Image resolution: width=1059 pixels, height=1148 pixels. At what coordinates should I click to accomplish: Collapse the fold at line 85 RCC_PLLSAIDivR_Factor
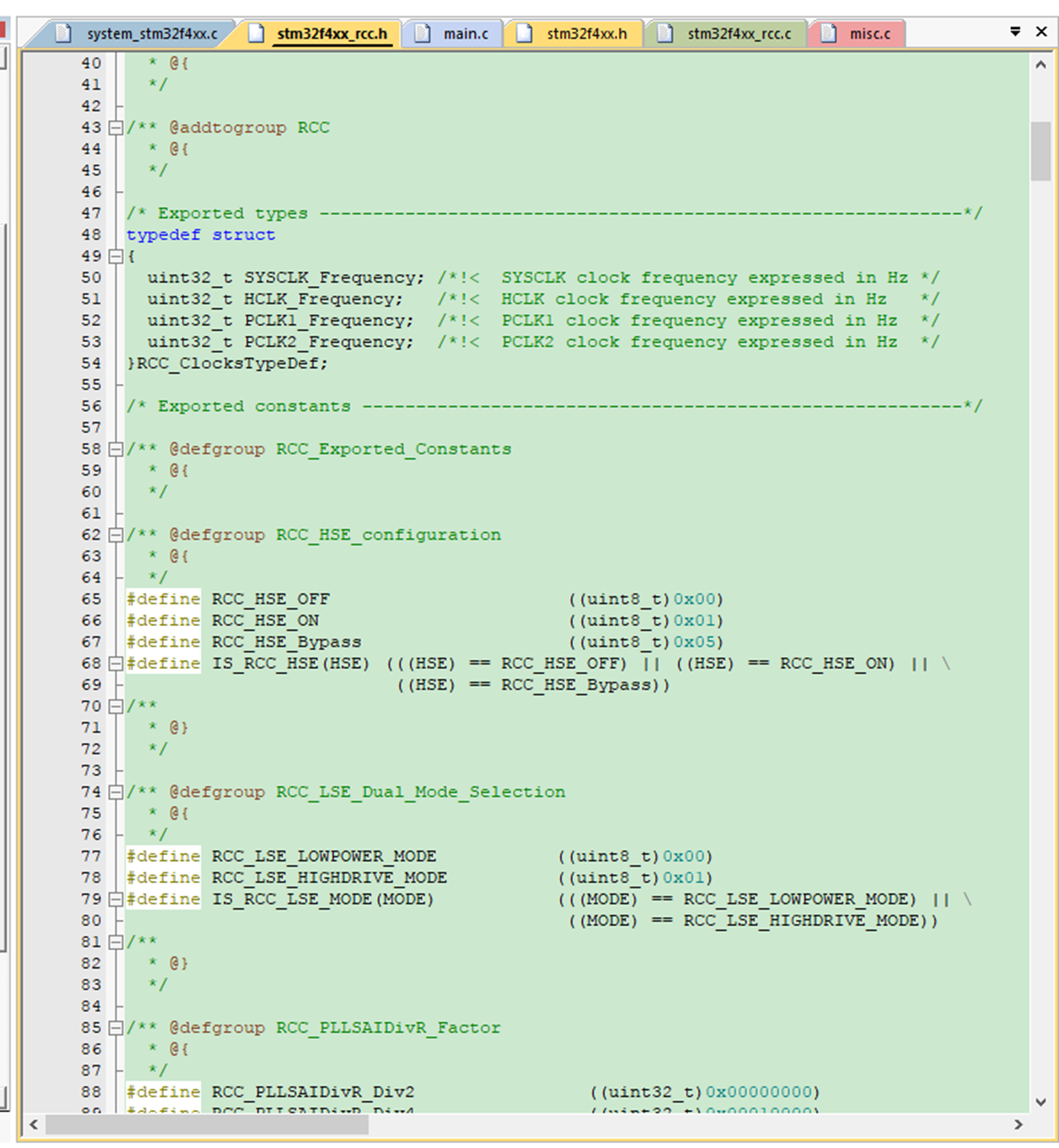pos(116,1028)
